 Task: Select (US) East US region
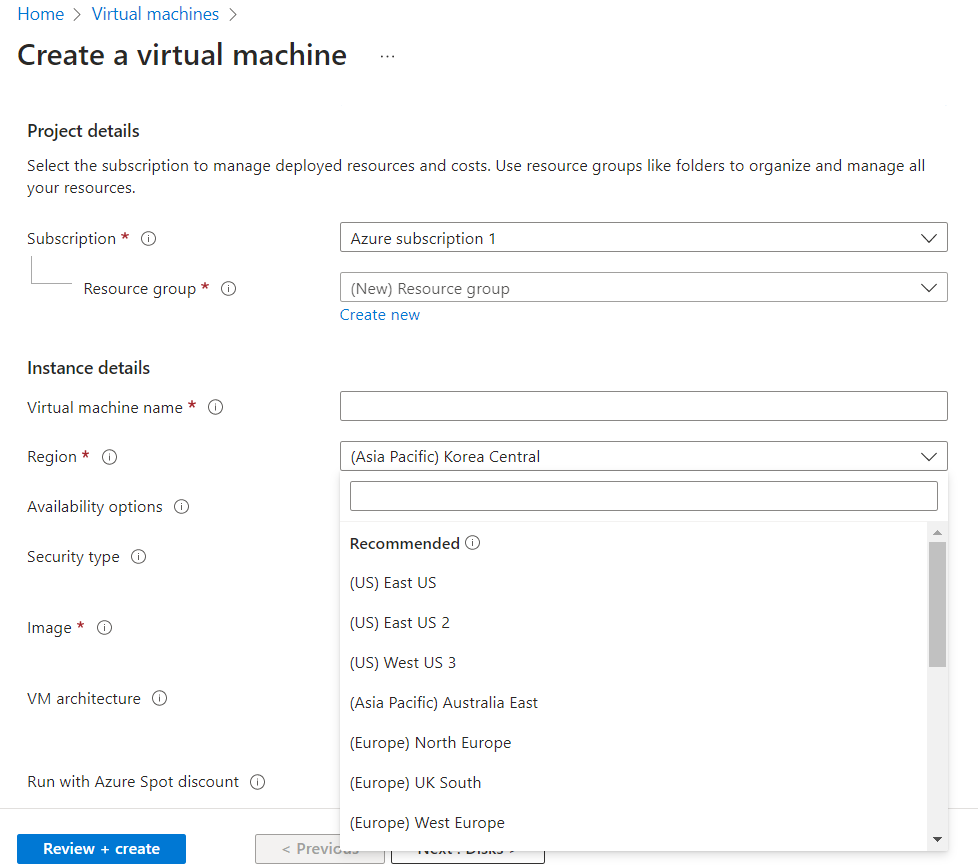tap(634, 582)
